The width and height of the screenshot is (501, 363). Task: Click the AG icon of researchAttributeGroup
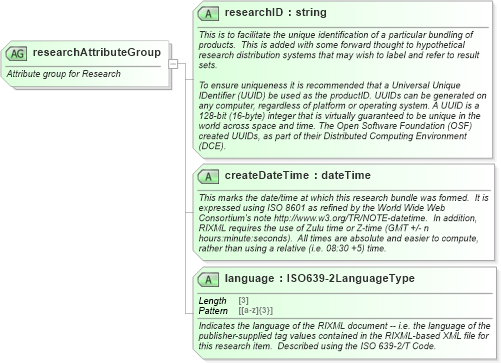pos(17,53)
